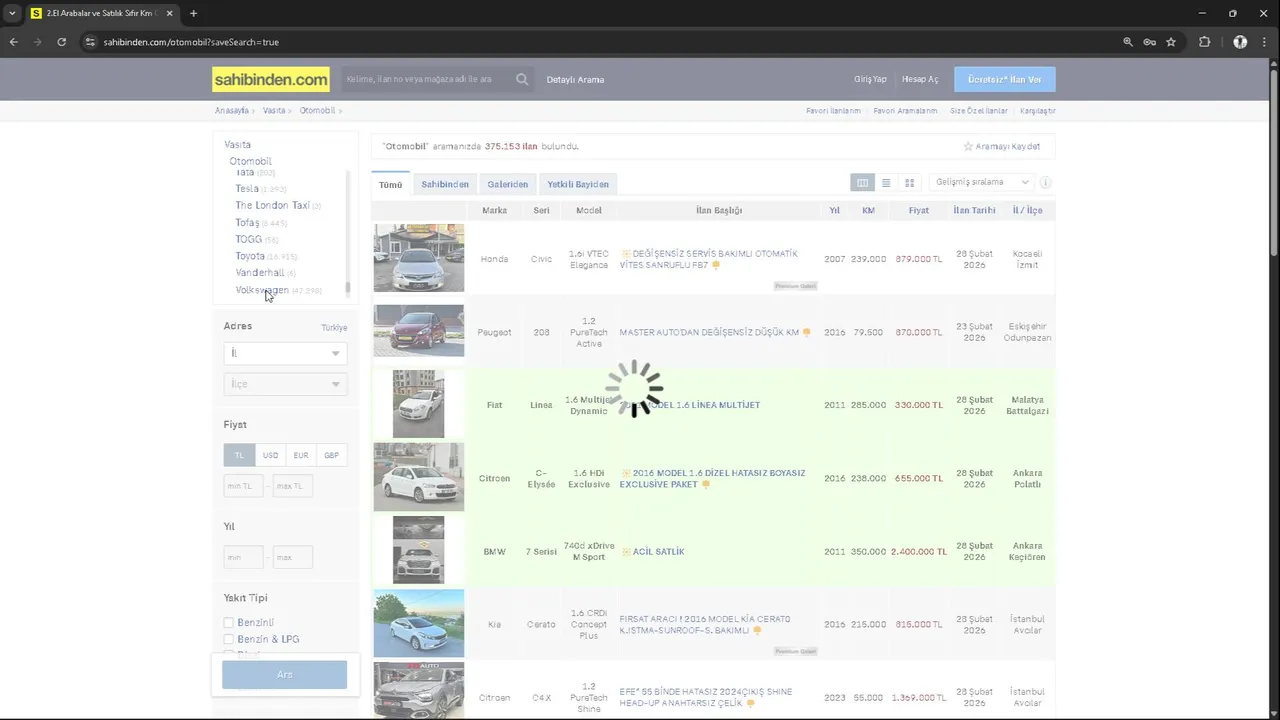Open the Favori İlanlarım link

833,111
